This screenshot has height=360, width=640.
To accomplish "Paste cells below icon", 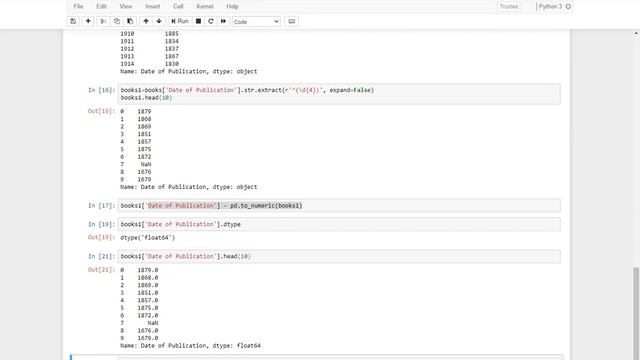I will [130, 21].
